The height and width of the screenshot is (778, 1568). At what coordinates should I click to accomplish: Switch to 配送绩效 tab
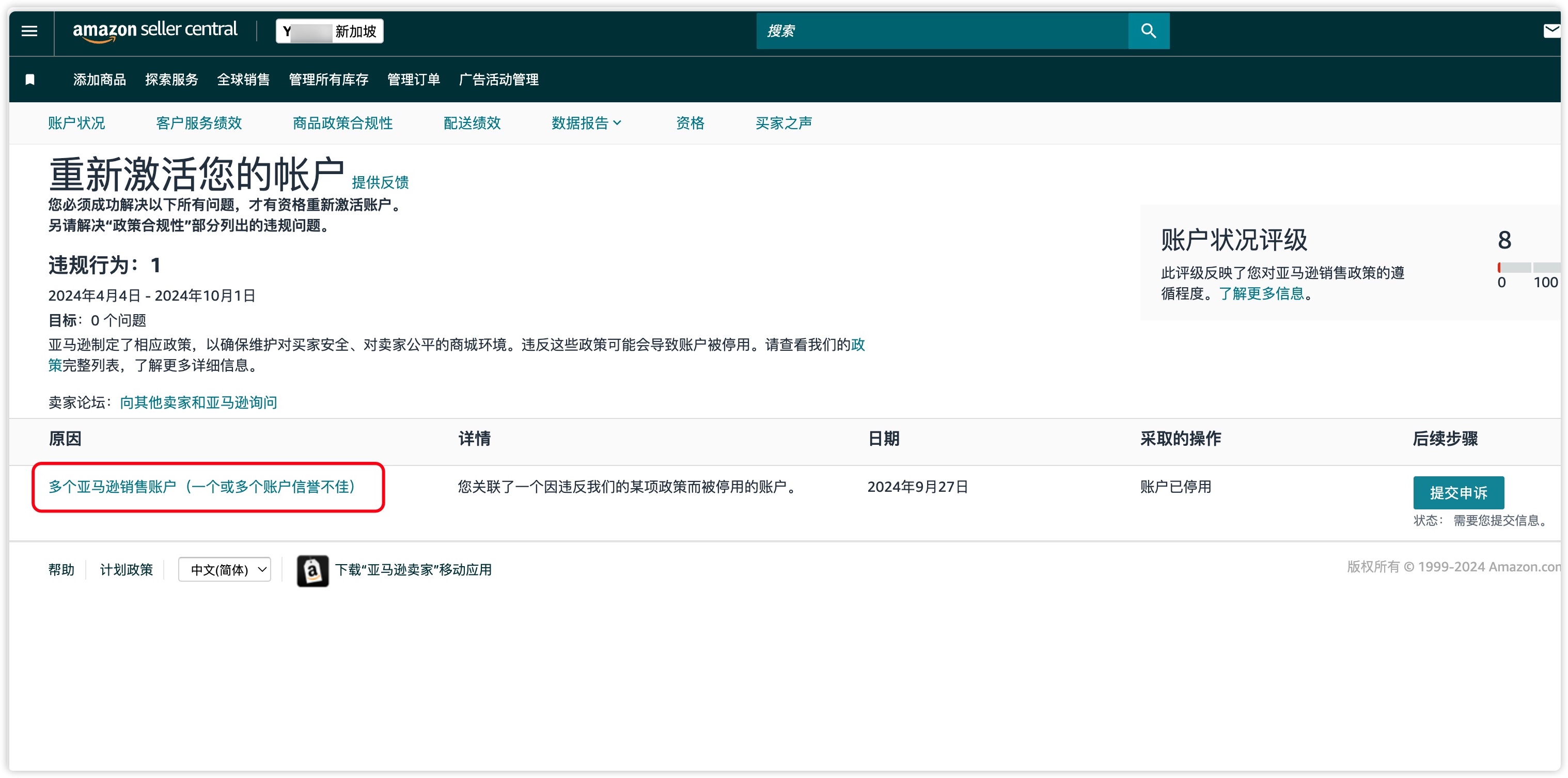click(x=473, y=123)
